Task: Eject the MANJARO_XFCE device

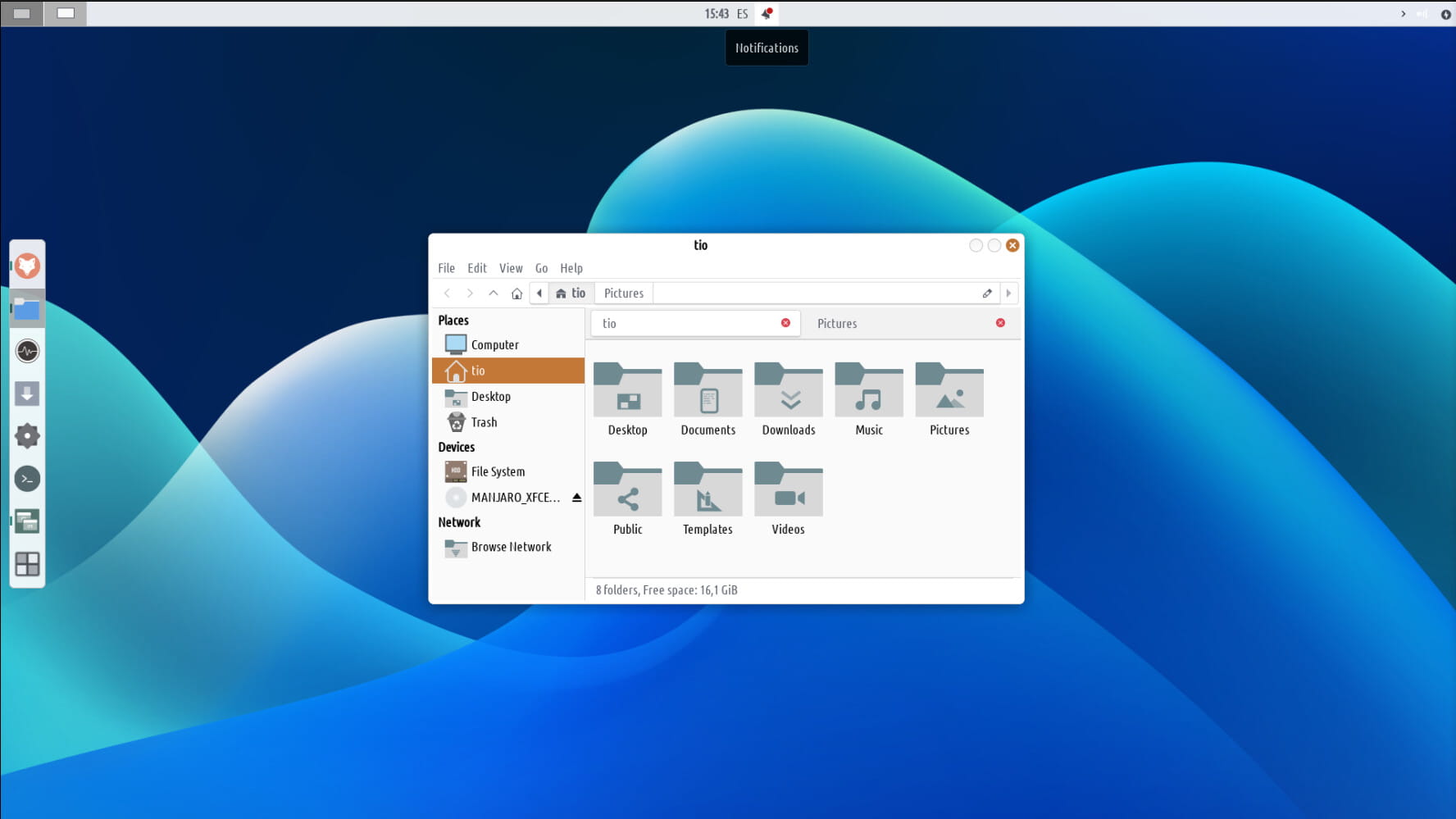Action: pos(576,498)
